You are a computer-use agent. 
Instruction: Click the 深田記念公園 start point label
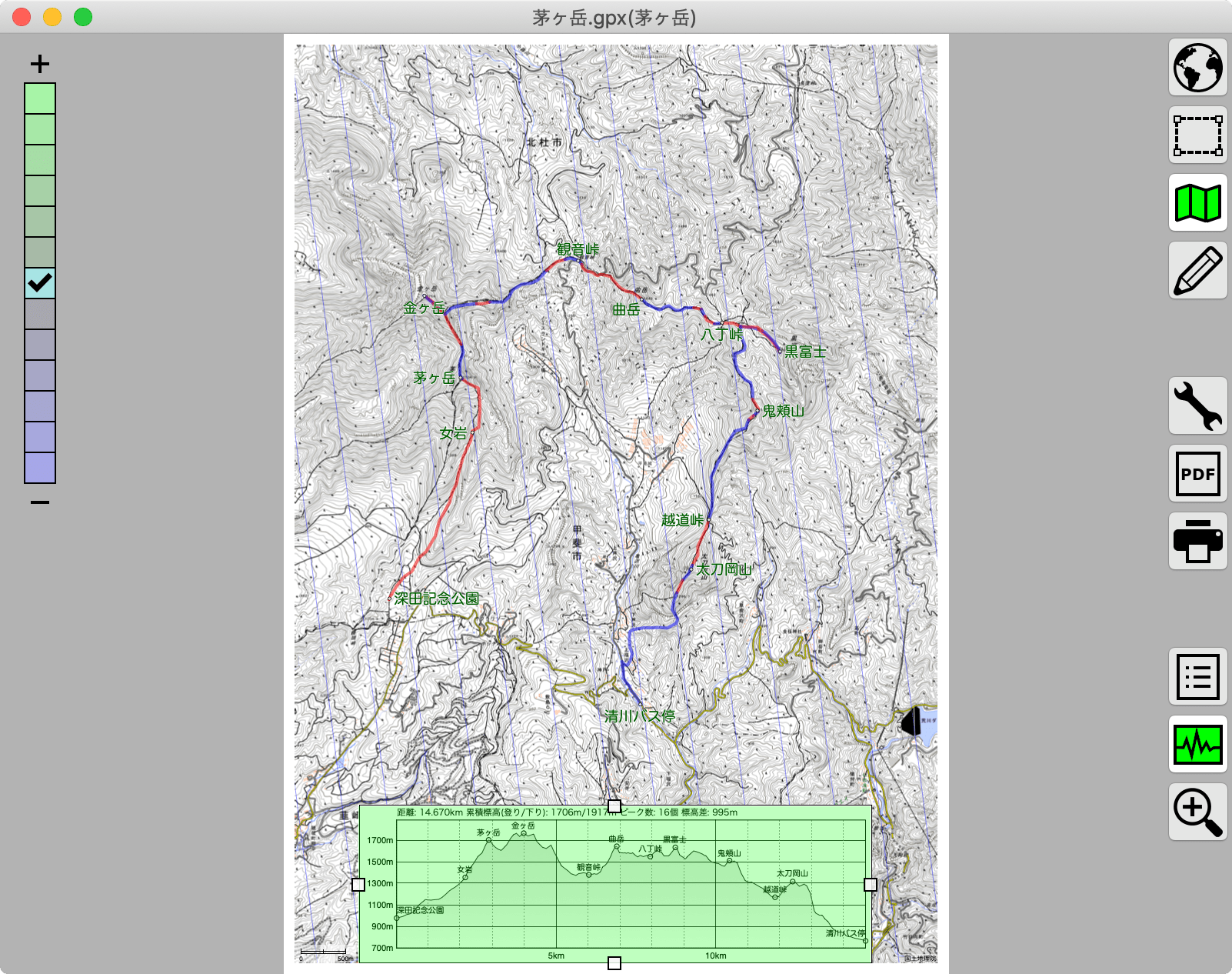tap(437, 599)
